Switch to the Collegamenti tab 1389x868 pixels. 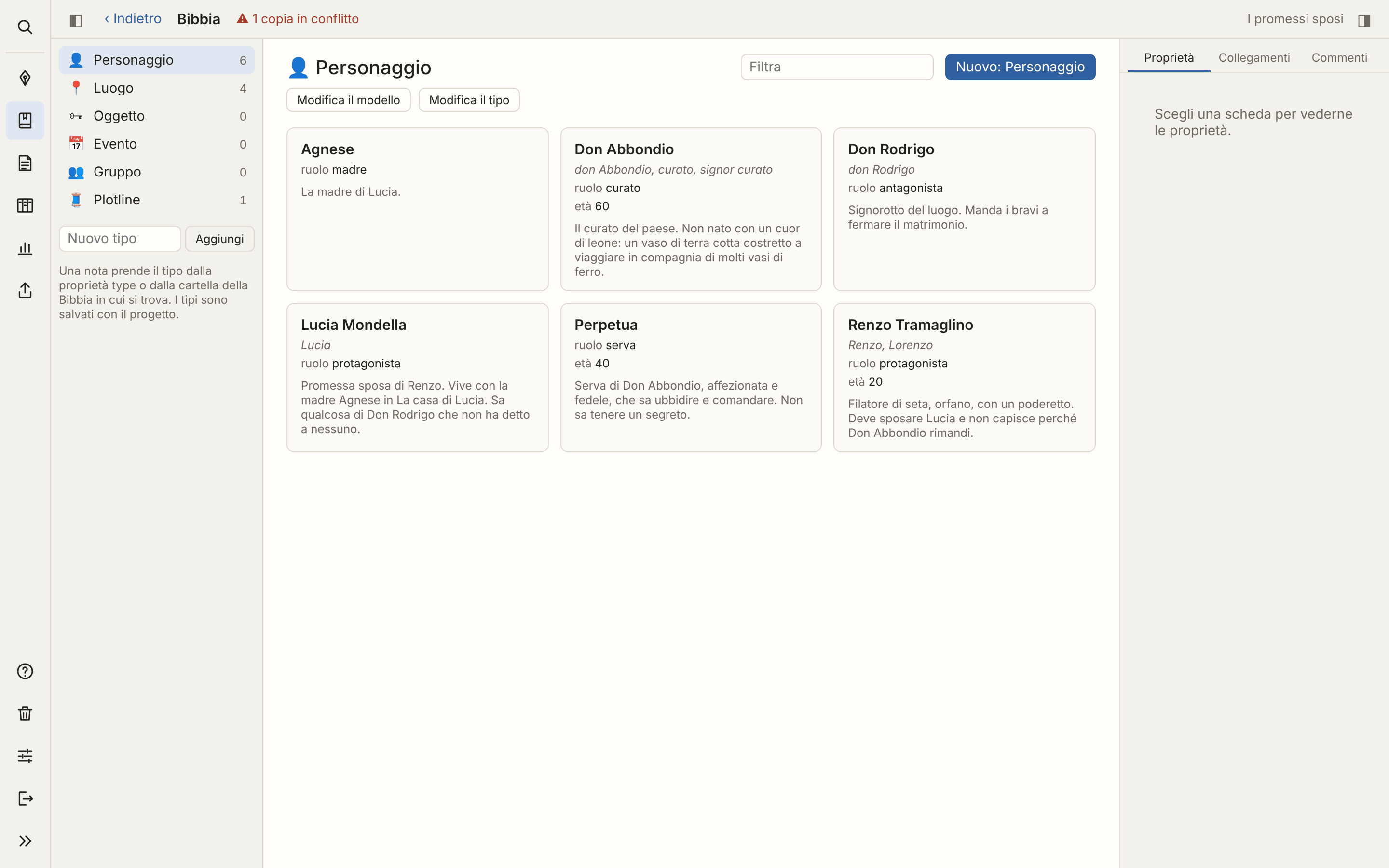pyautogui.click(x=1253, y=58)
